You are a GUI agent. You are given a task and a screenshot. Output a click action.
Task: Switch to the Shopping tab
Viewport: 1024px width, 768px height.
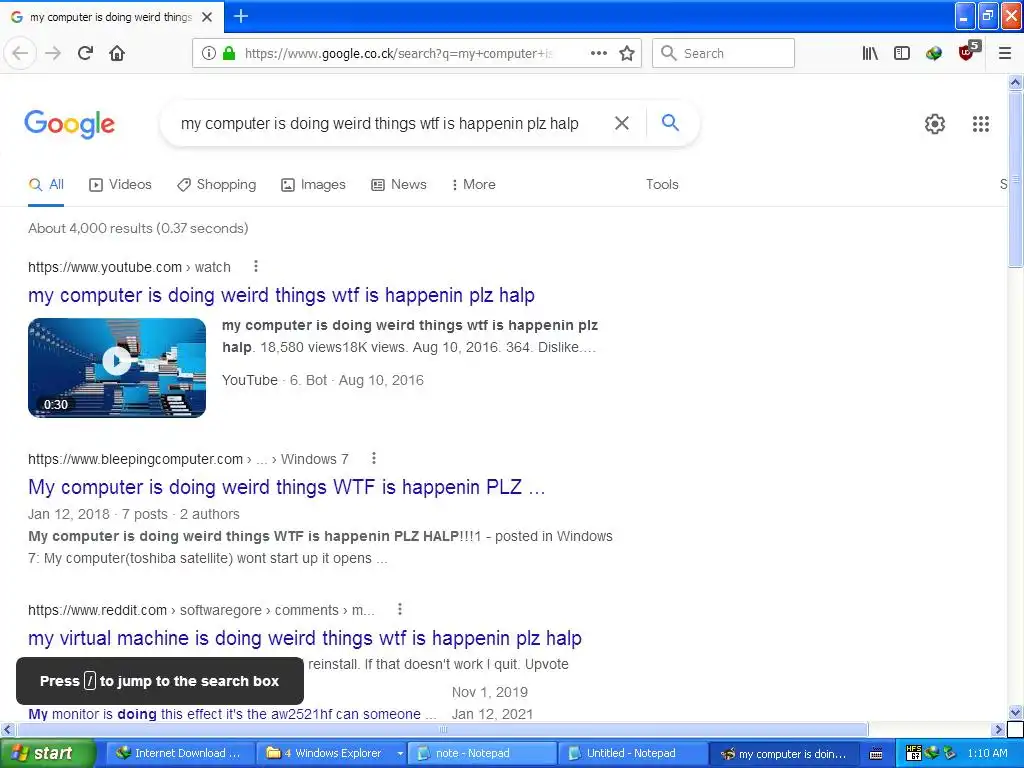[217, 185]
